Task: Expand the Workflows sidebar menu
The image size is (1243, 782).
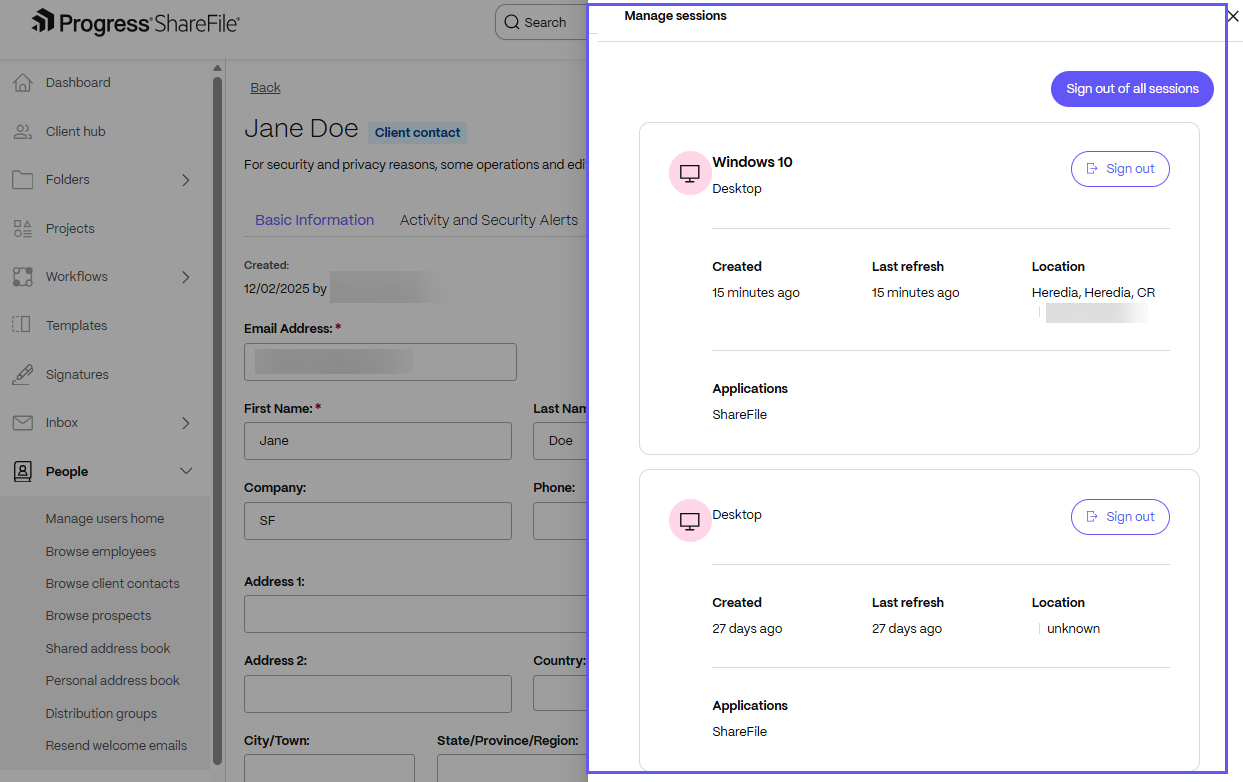Action: pos(185,277)
